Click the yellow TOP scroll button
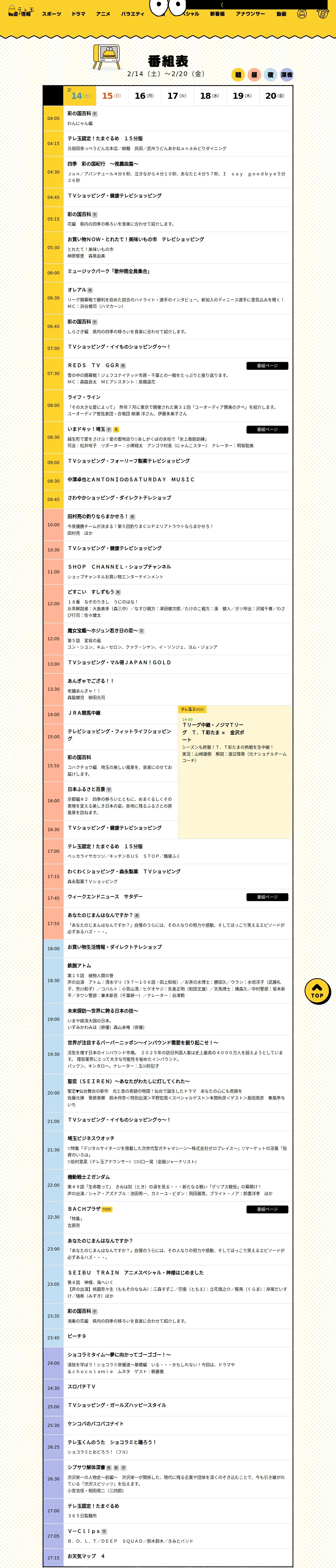The height and width of the screenshot is (1568, 336). click(317, 991)
